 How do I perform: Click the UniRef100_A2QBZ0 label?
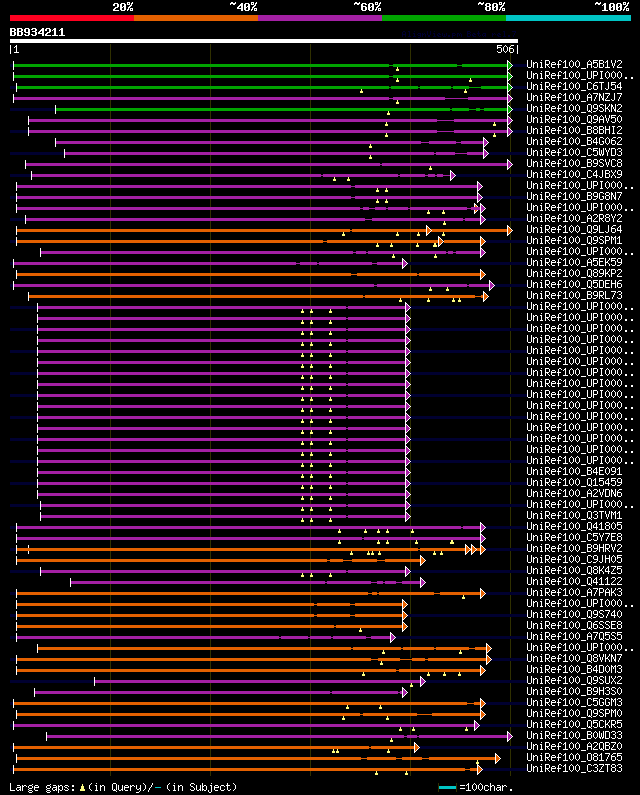tap(574, 746)
